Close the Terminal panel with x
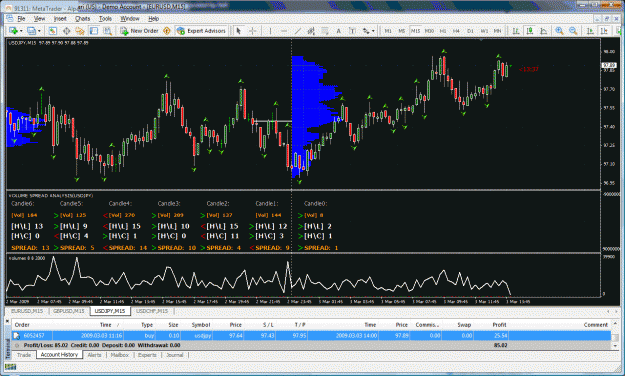Viewport: 625px width, 376px height. click(7, 321)
